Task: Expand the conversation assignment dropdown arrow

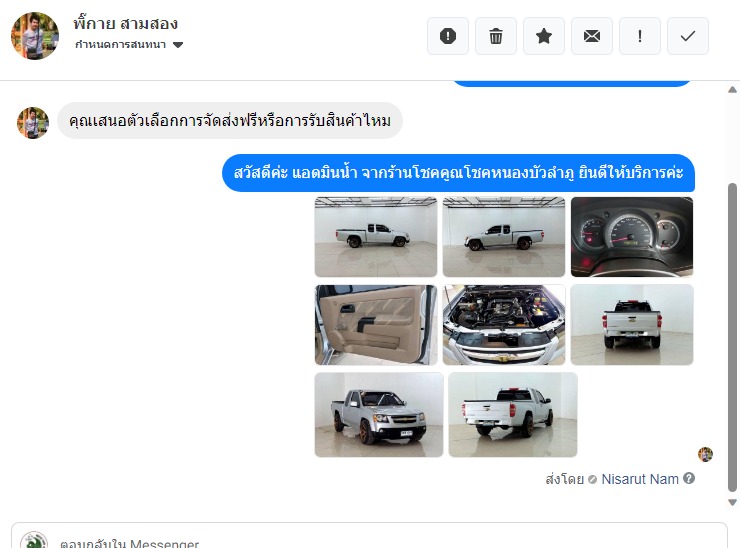Action: coord(178,45)
